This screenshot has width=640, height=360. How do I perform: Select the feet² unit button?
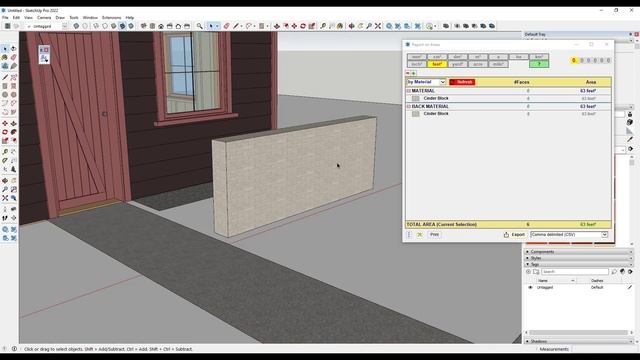(x=437, y=64)
